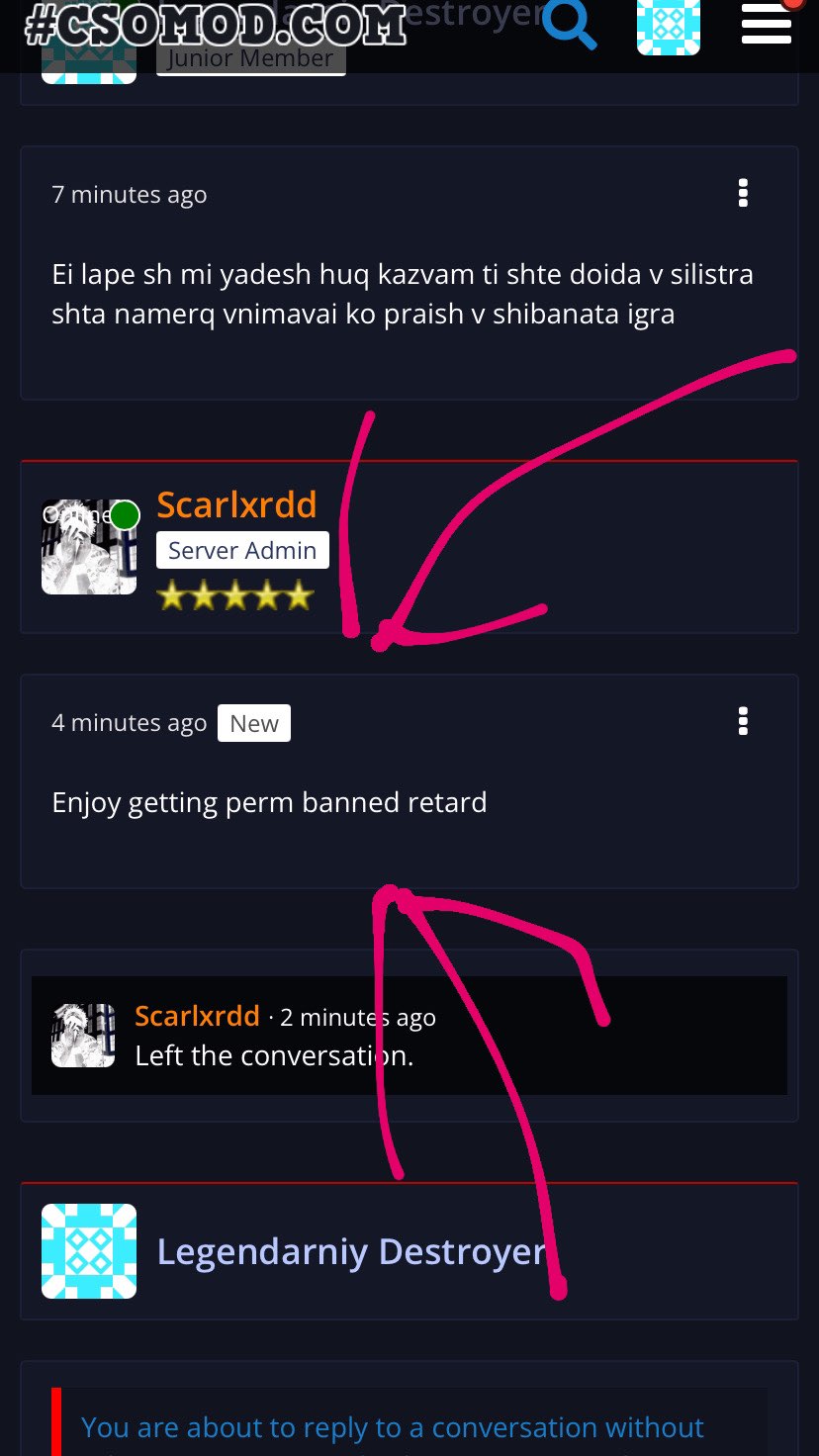
Task: Click the green online status dot
Action: [125, 515]
